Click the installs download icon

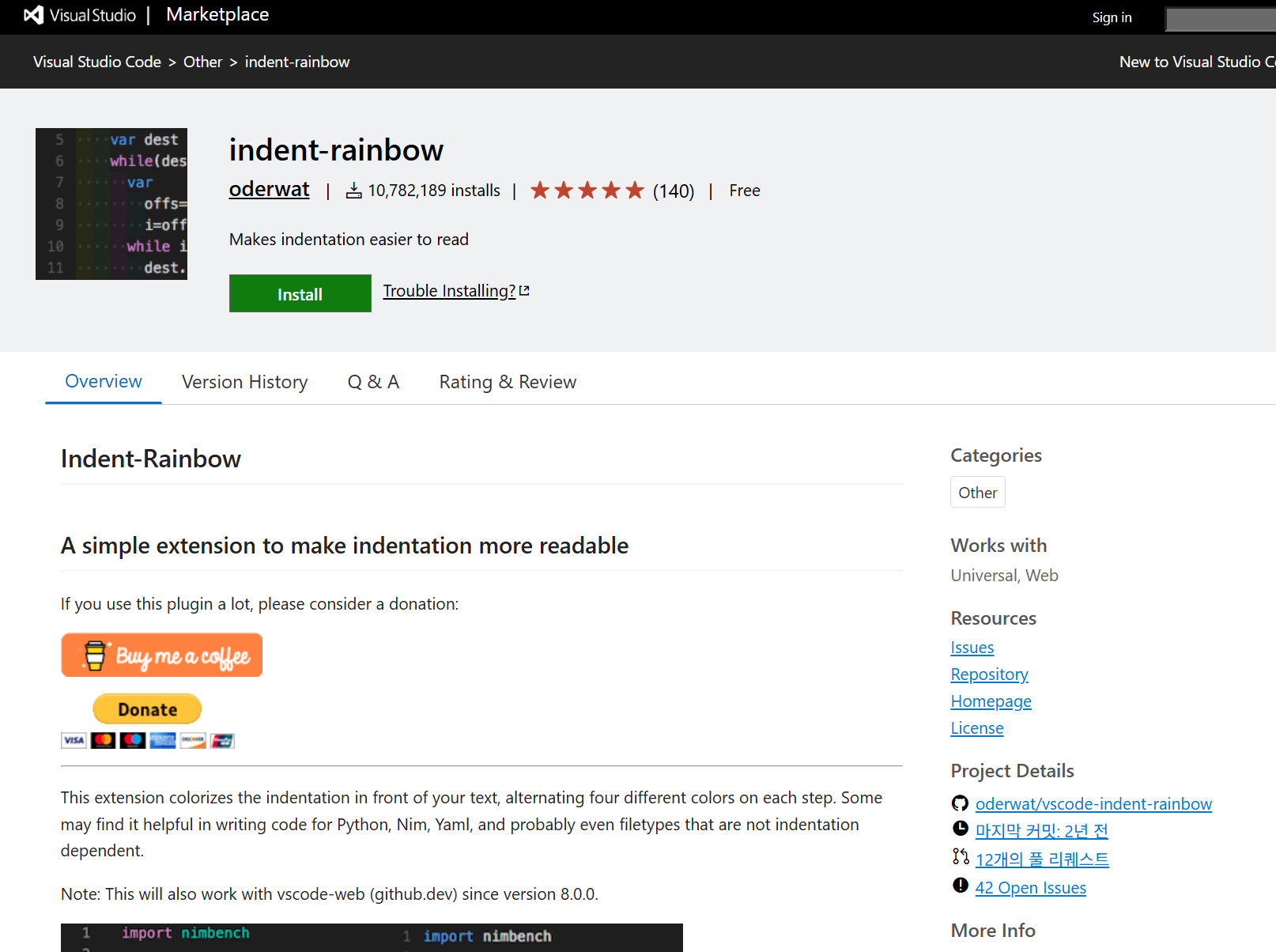pos(354,191)
